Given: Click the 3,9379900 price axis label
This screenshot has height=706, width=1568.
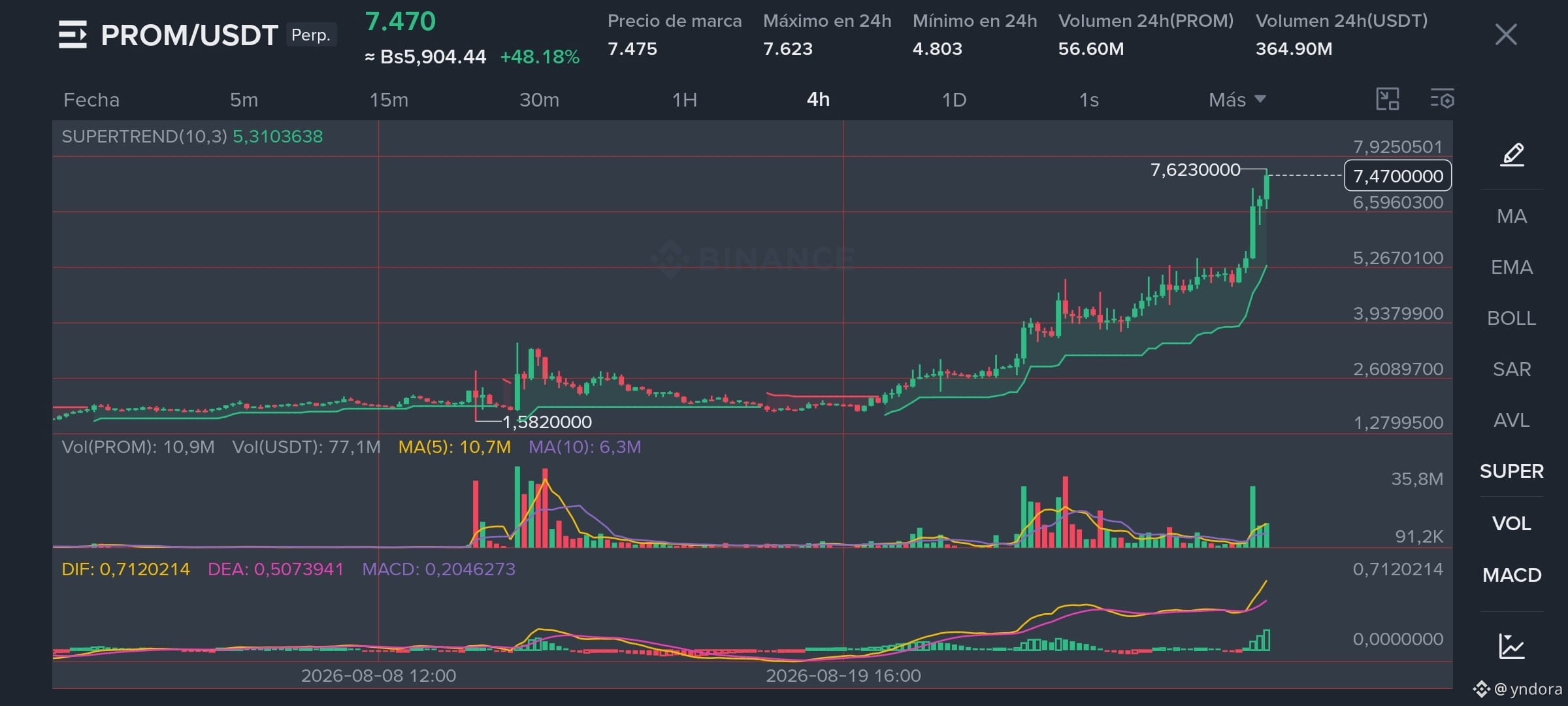Looking at the screenshot, I should point(1398,314).
